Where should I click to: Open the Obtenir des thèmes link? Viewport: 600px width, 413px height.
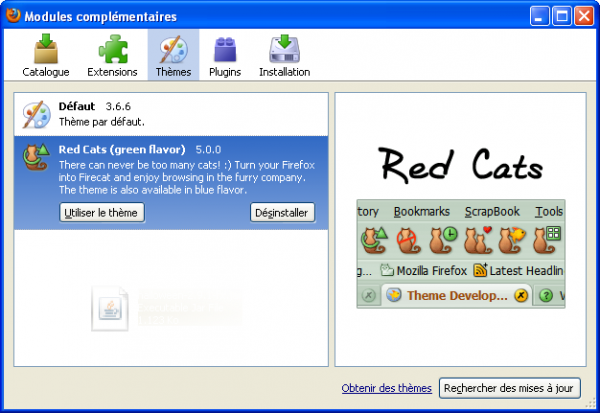pyautogui.click(x=386, y=388)
